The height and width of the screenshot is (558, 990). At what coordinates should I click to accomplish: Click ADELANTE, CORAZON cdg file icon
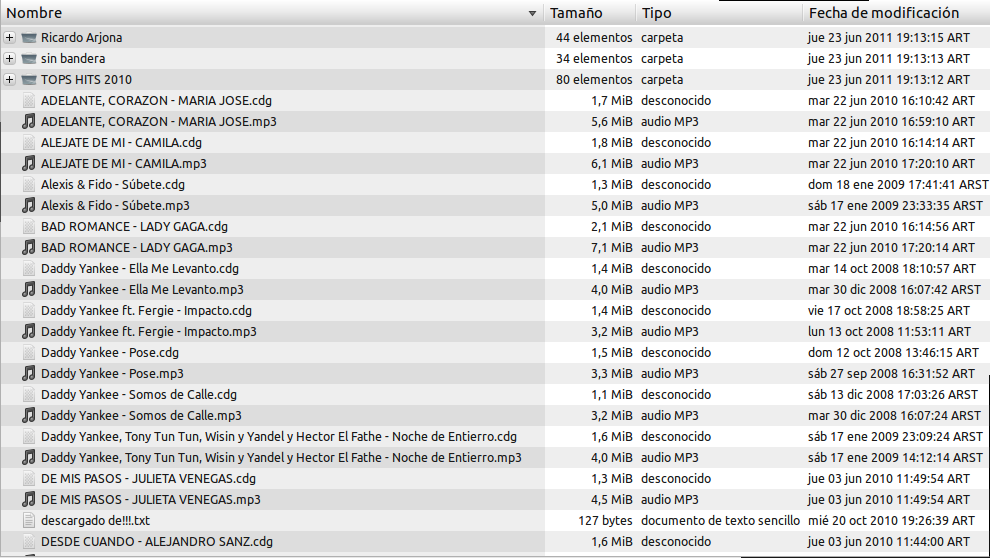point(28,100)
